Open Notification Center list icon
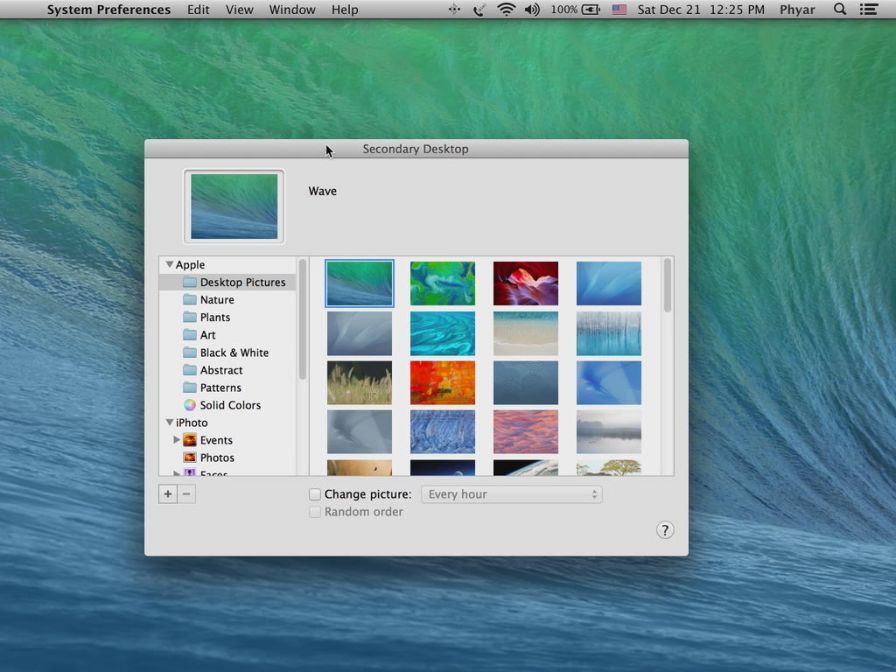Image resolution: width=896 pixels, height=672 pixels. tap(869, 10)
